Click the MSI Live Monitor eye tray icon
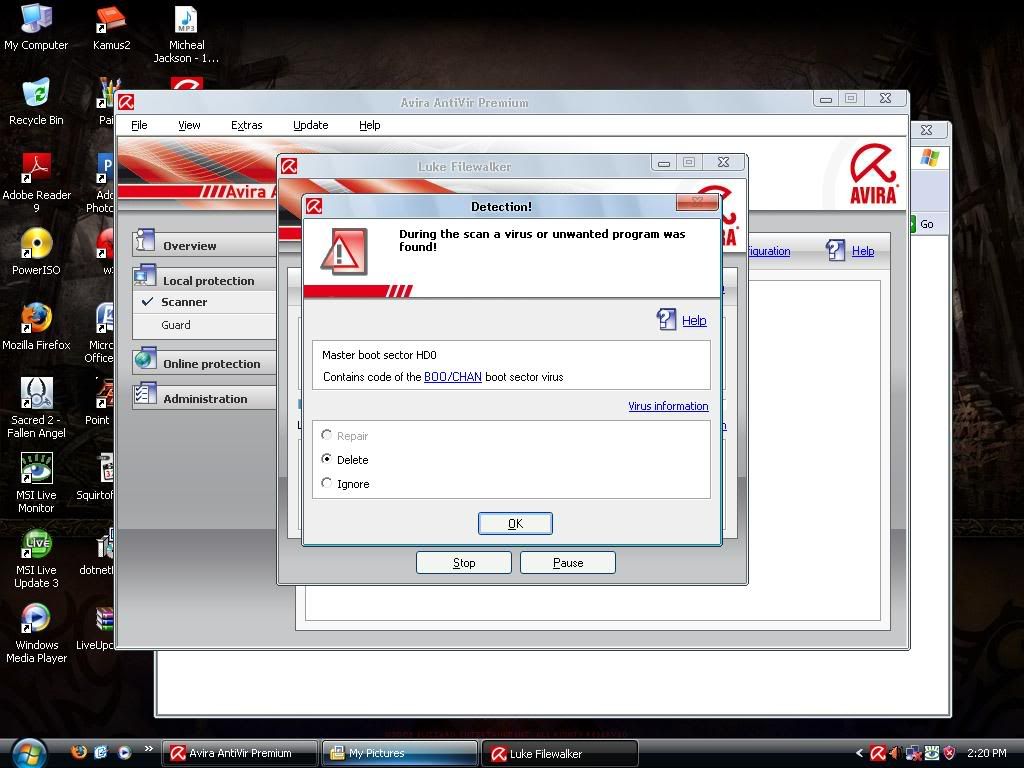 [x=931, y=753]
